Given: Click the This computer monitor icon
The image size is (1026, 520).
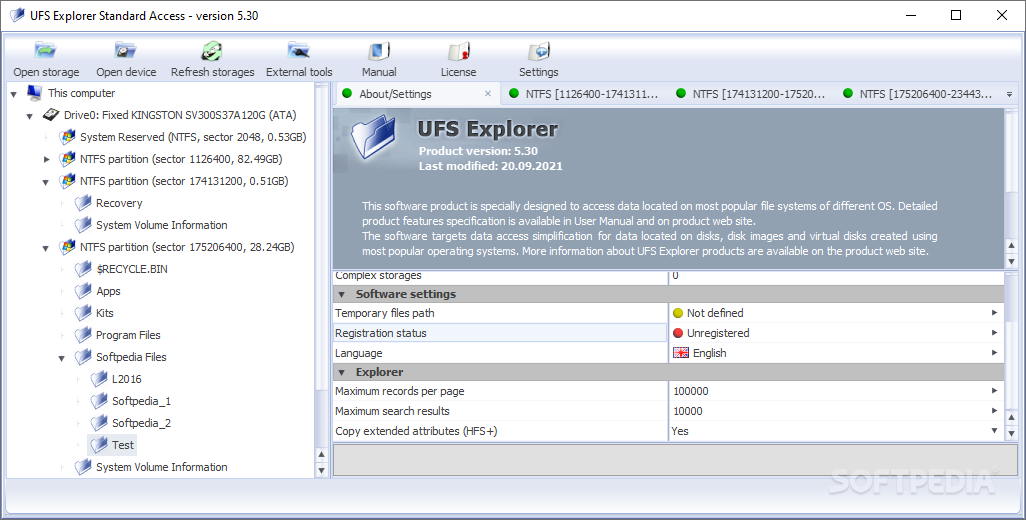Looking at the screenshot, I should point(35,93).
